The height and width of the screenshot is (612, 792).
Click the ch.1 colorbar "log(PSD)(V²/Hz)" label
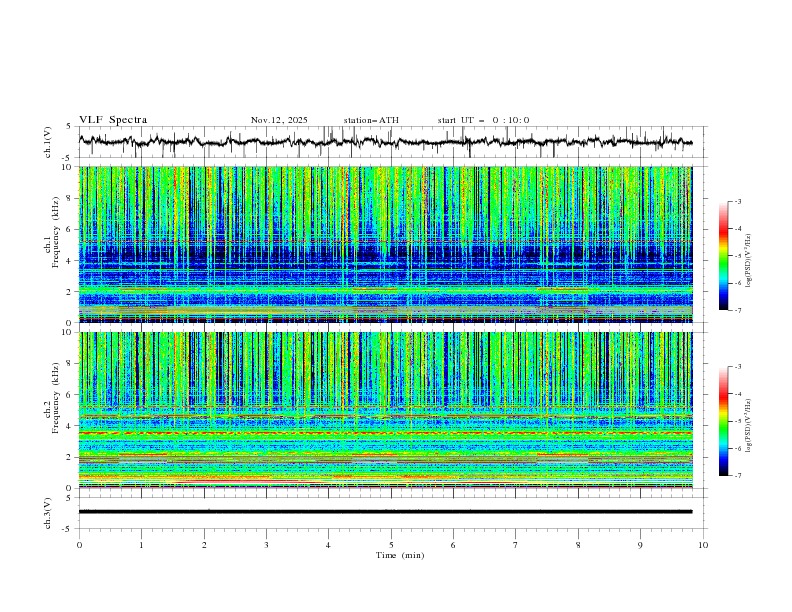tap(748, 261)
